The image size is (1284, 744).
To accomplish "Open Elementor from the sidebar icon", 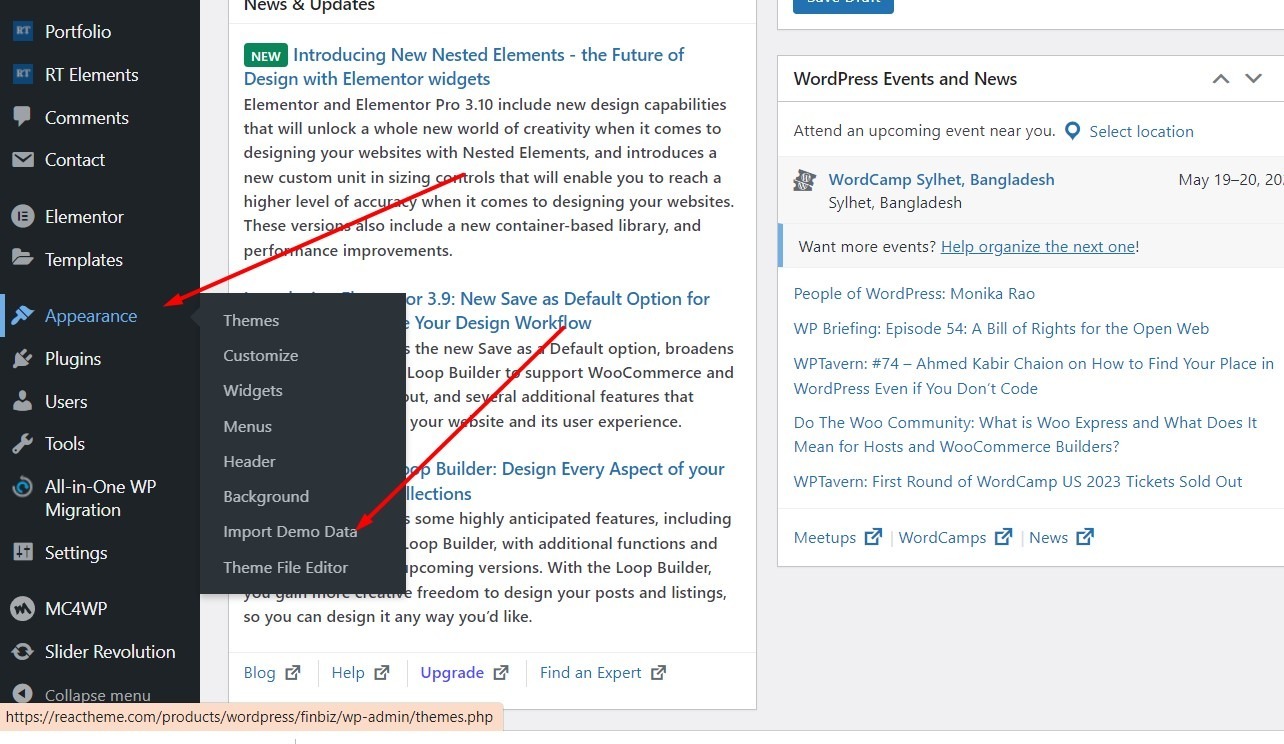I will [22, 216].
